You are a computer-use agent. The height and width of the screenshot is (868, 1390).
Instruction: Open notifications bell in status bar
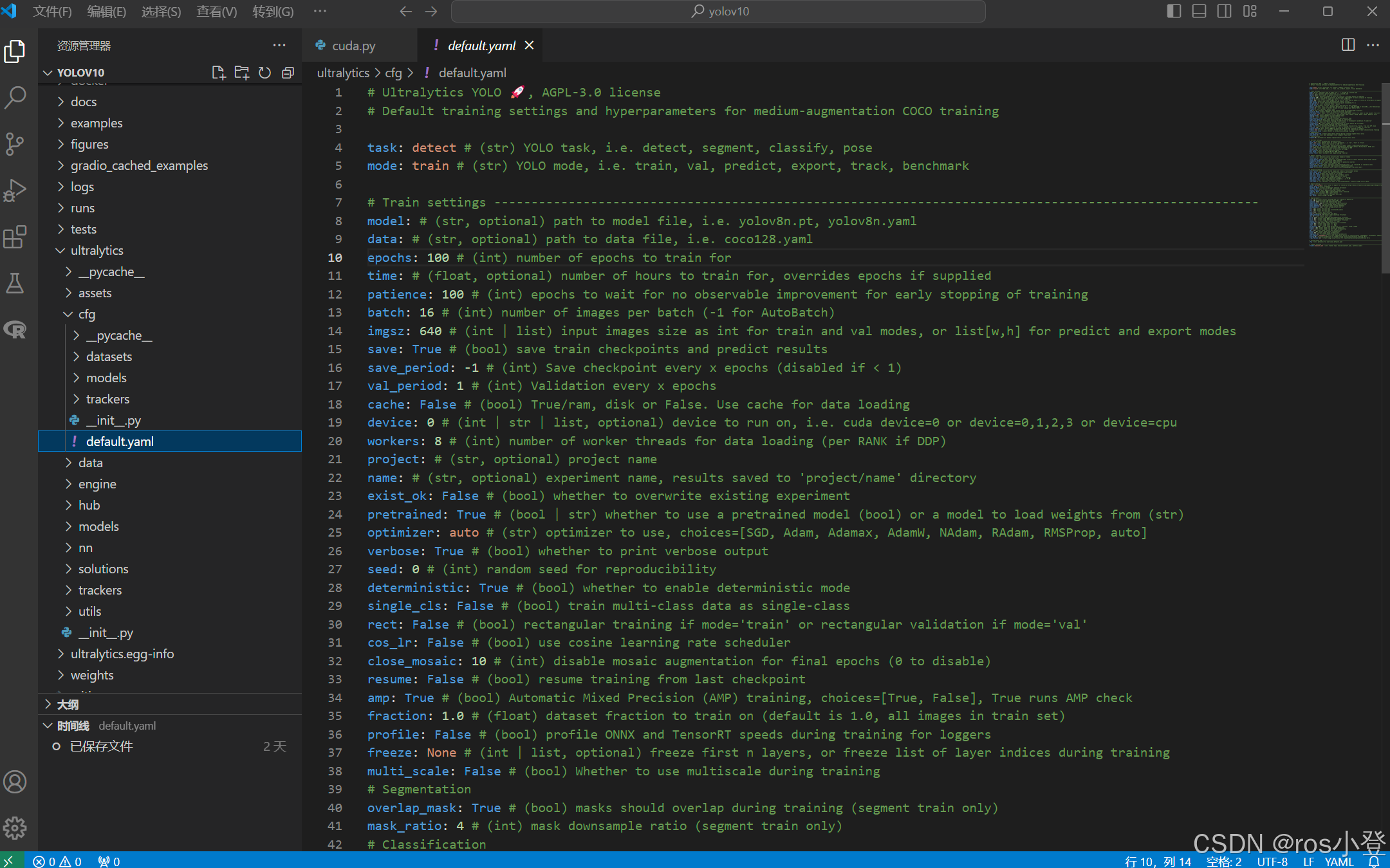(x=1373, y=861)
